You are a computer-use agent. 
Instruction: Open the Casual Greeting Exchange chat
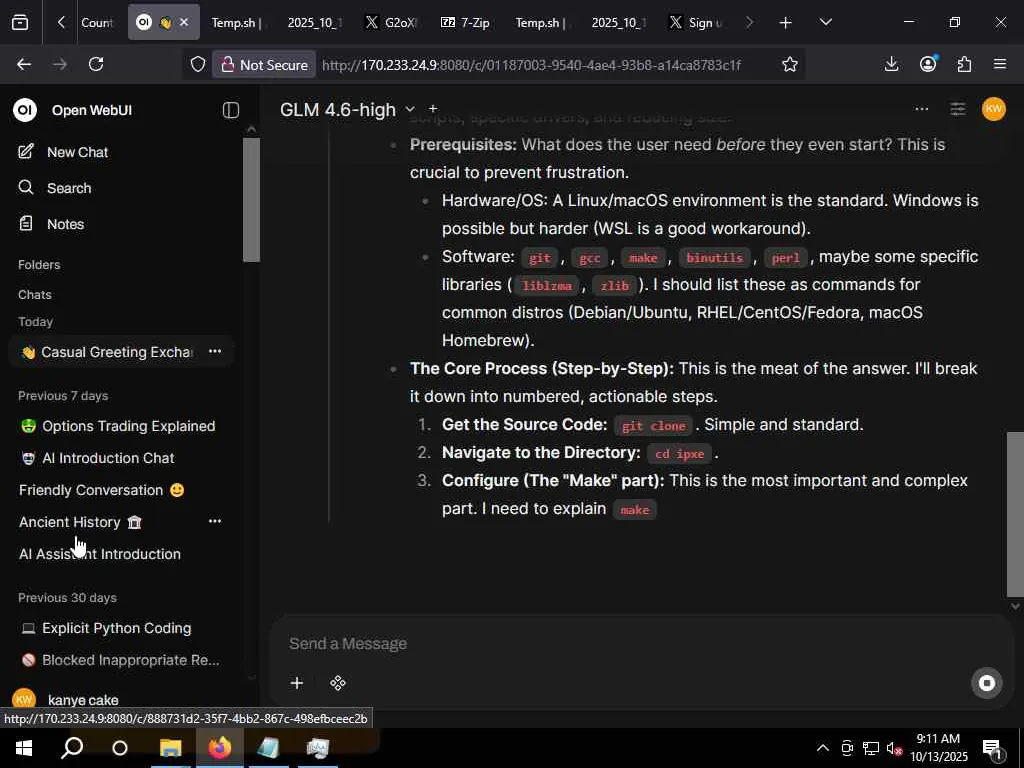point(108,352)
